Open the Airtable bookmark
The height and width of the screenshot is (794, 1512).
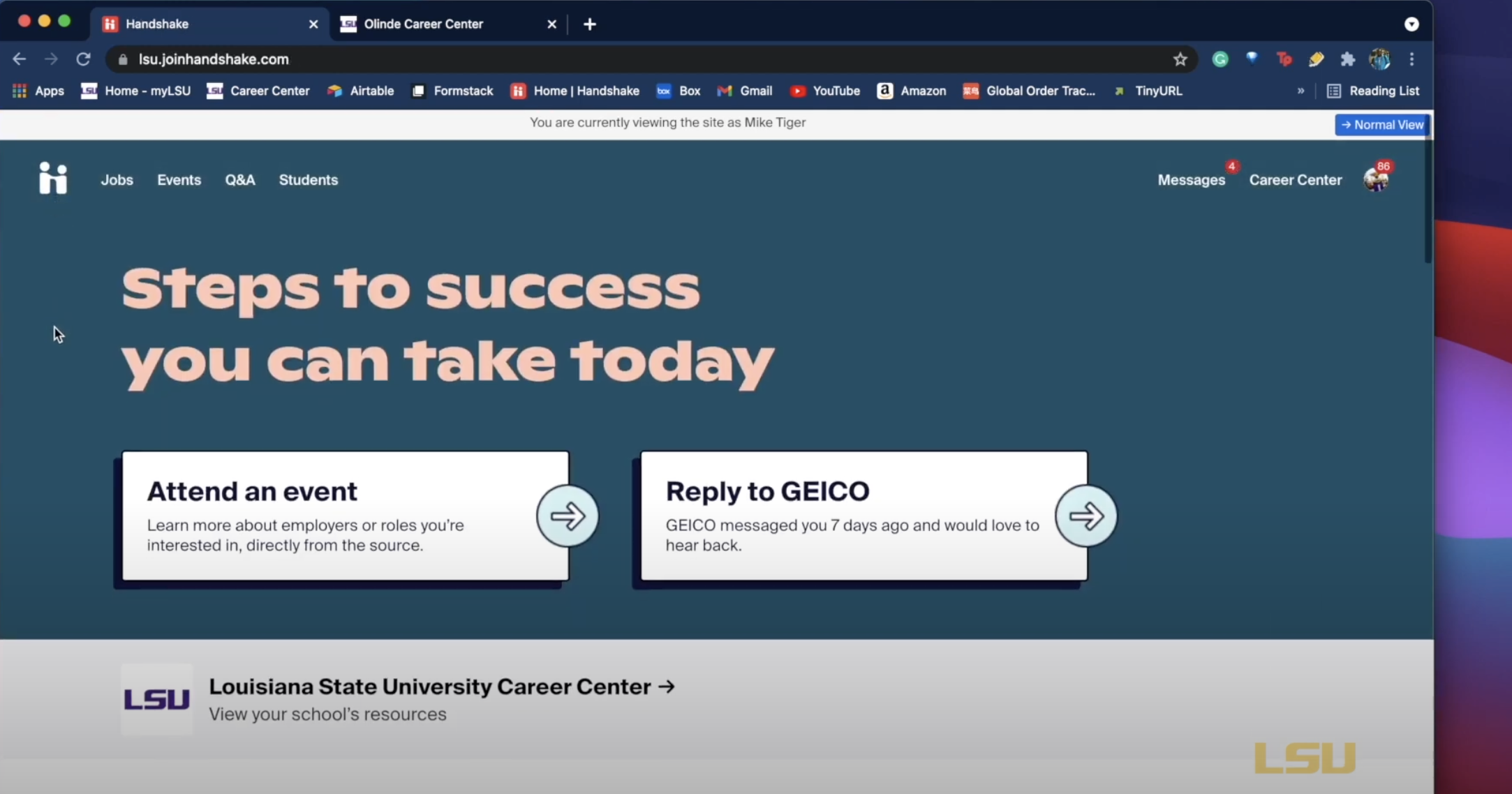point(360,91)
